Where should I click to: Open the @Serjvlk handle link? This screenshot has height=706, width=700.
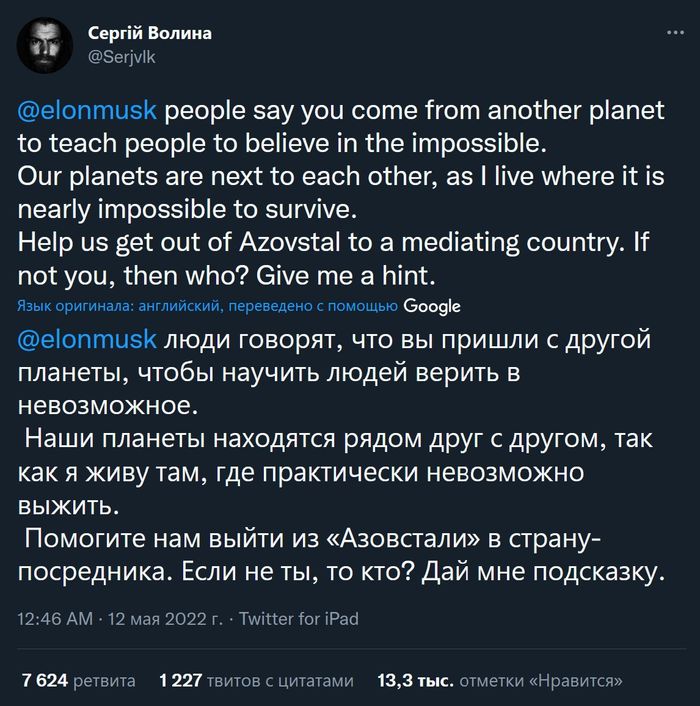(x=122, y=57)
